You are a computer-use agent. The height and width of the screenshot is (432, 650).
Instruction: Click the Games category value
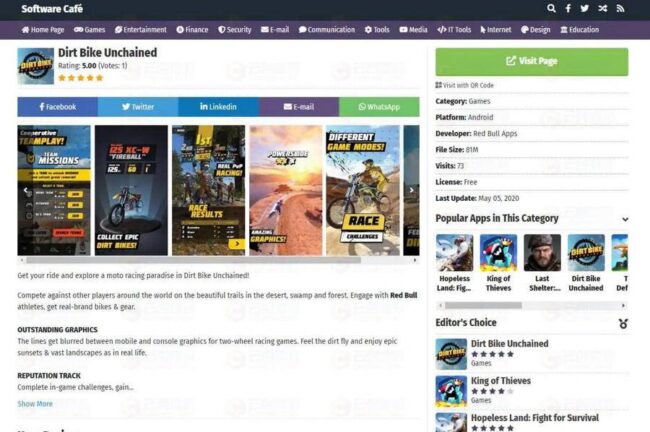tap(479, 101)
